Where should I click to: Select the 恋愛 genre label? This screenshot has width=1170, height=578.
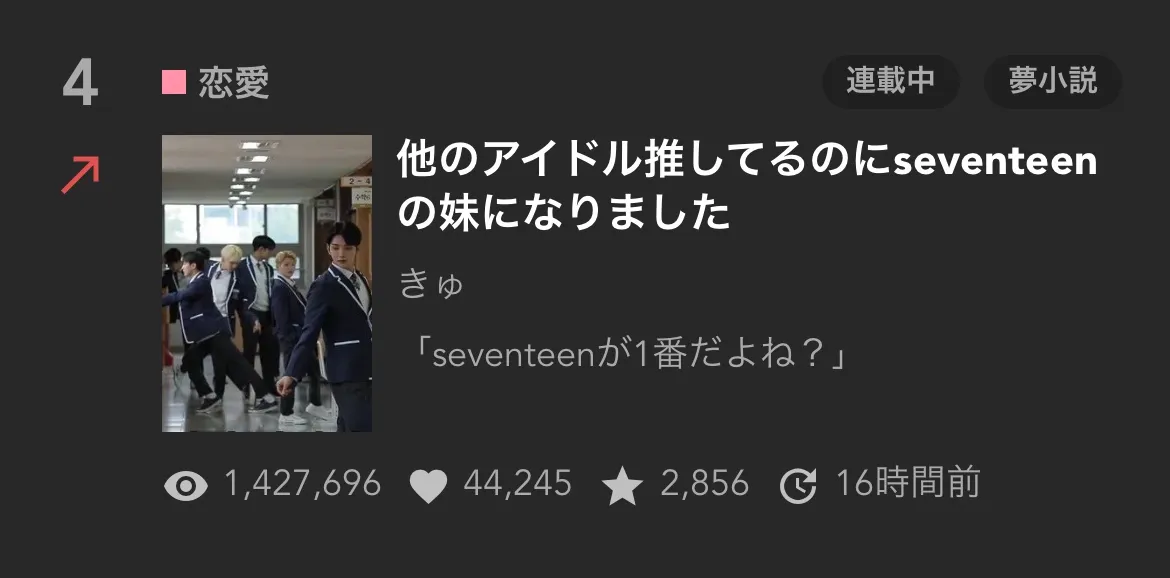tap(234, 83)
